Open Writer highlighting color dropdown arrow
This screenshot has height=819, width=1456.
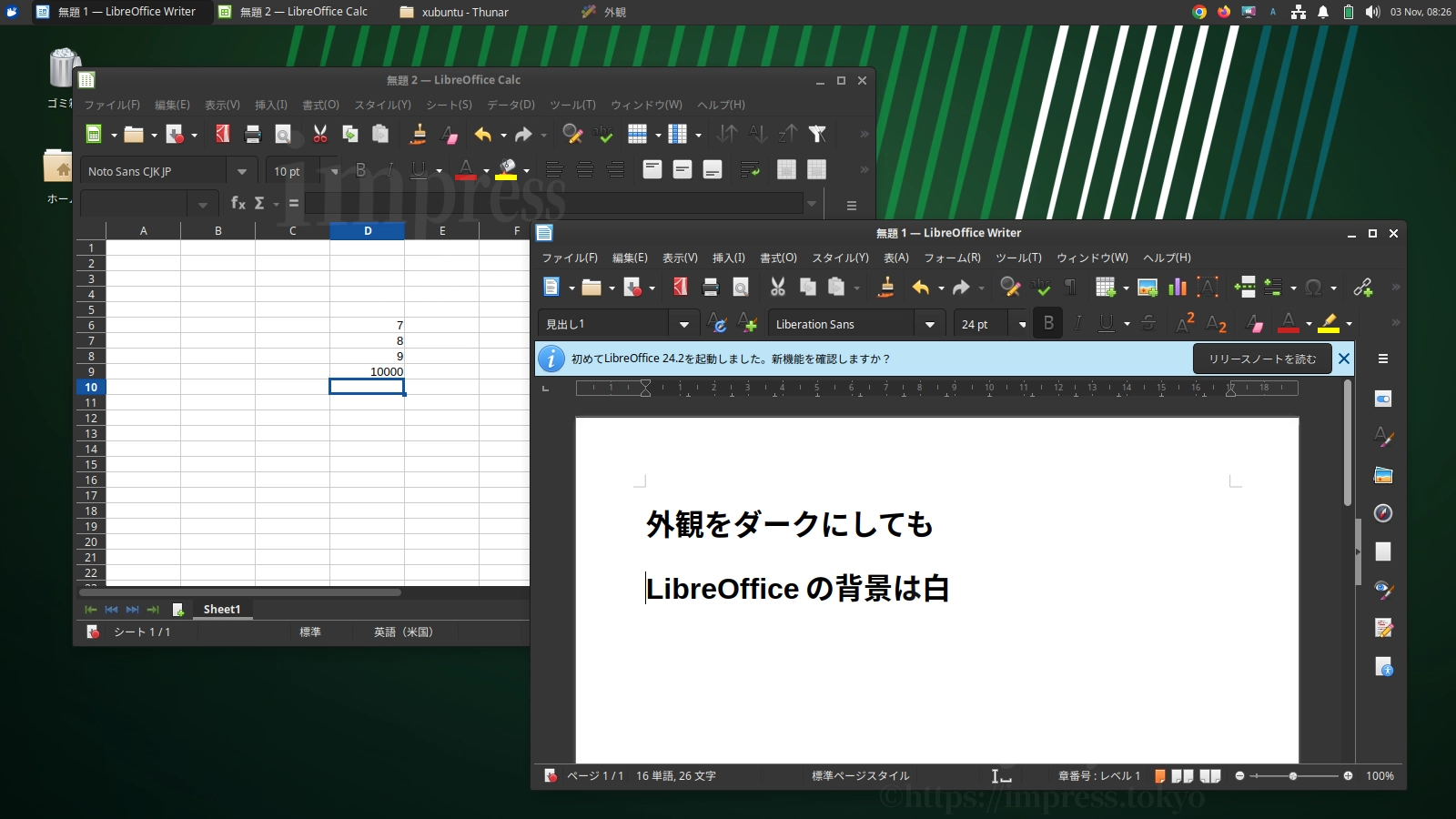point(1349,323)
